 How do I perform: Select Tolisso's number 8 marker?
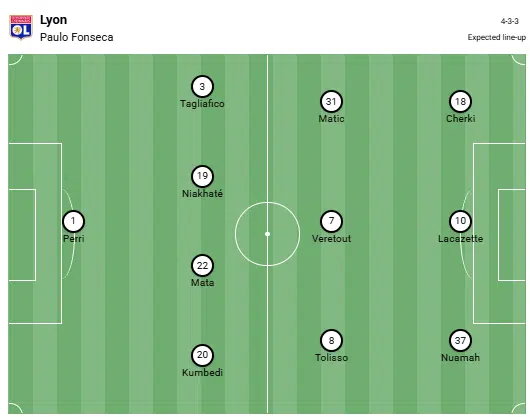331,340
